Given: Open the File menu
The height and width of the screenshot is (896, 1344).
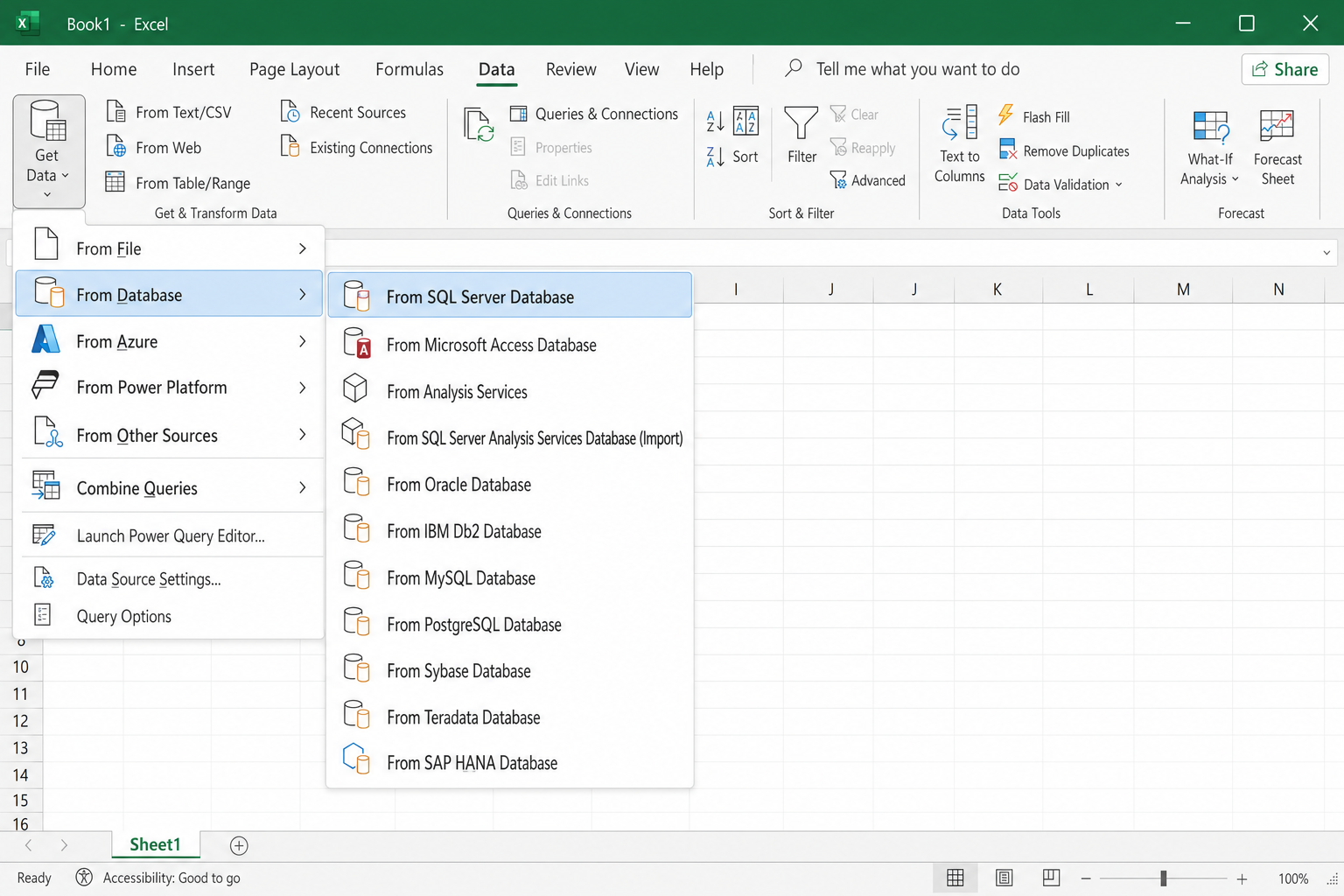Looking at the screenshot, I should click(x=38, y=69).
